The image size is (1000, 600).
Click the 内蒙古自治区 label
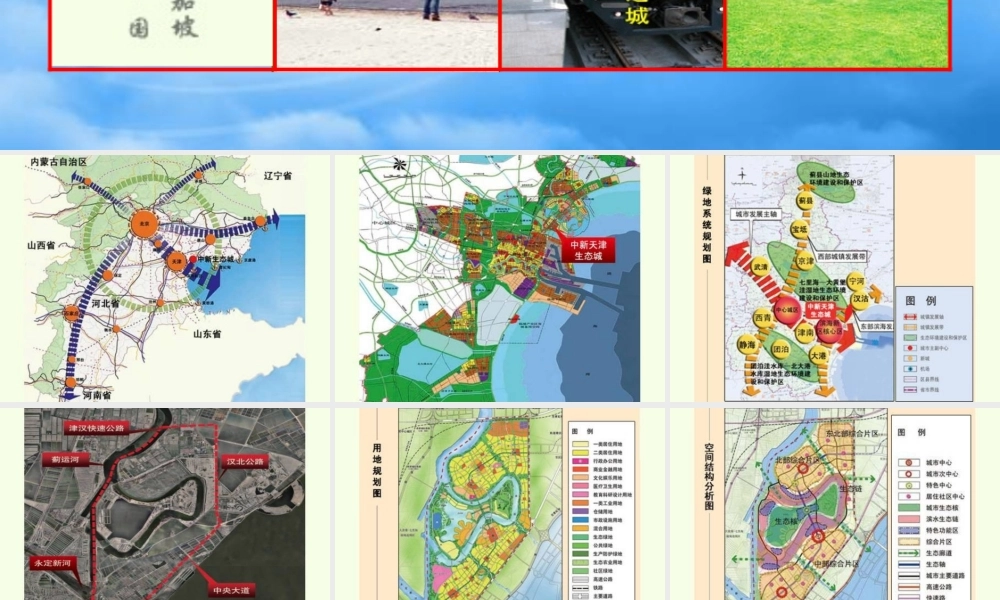pos(59,162)
